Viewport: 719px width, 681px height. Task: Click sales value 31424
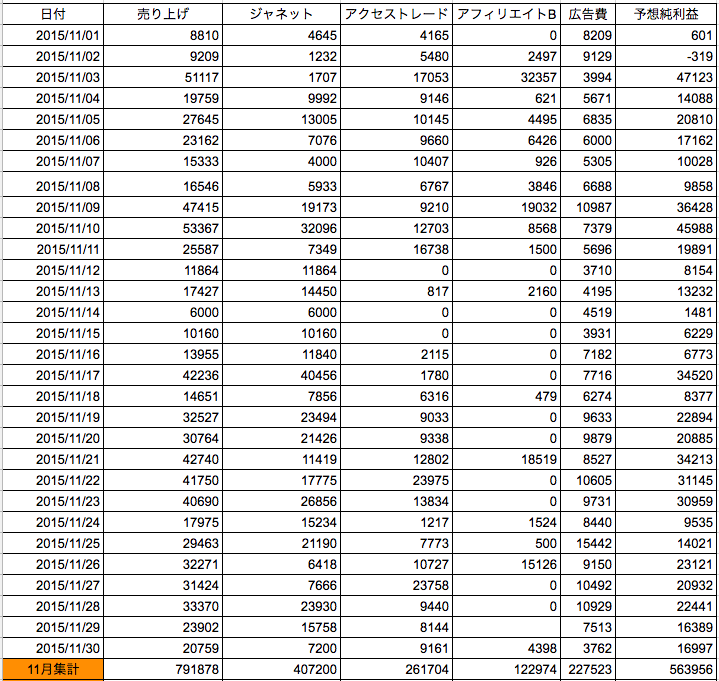pyautogui.click(x=163, y=586)
